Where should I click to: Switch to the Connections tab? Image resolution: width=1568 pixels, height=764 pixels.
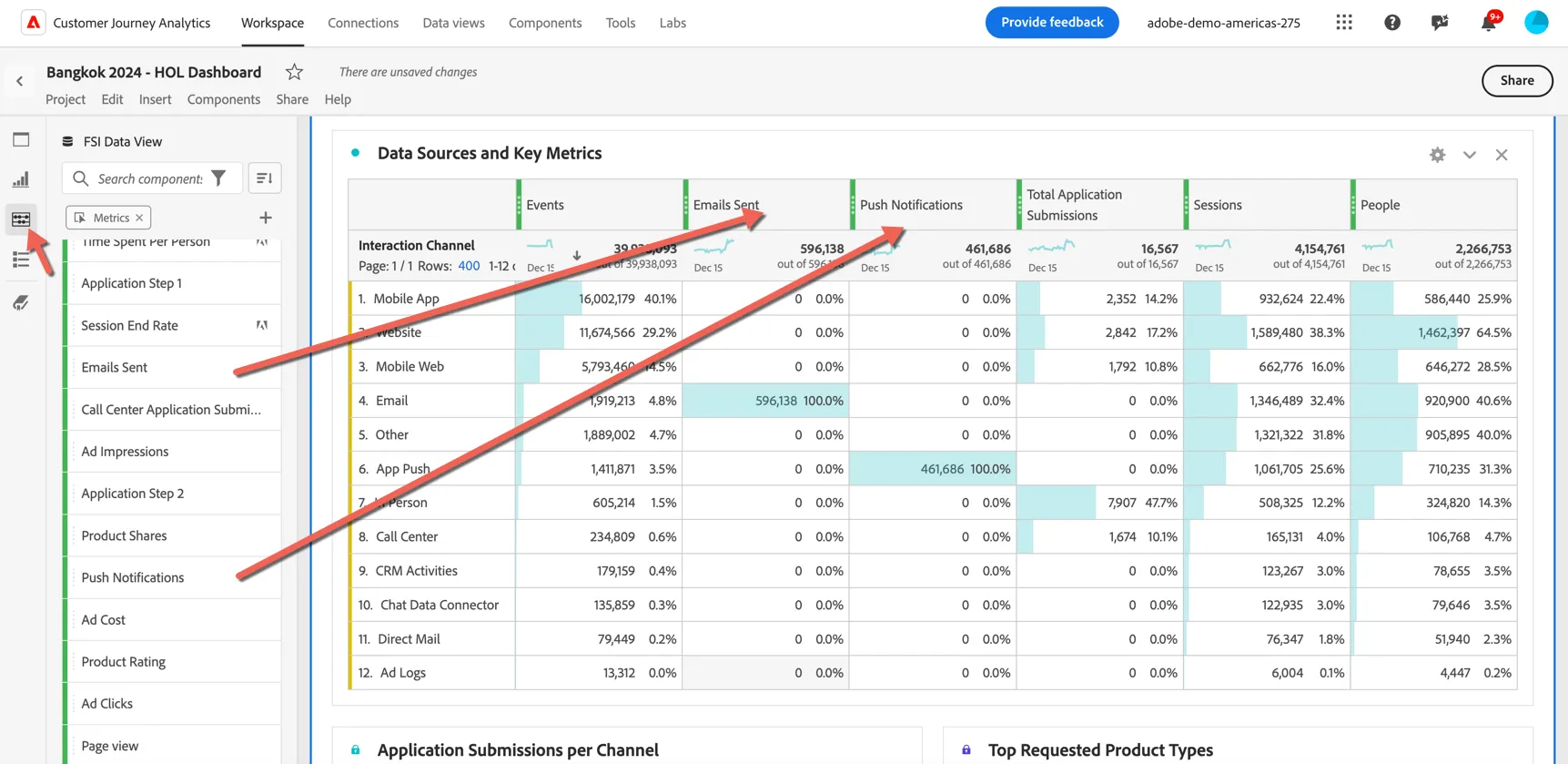363,23
